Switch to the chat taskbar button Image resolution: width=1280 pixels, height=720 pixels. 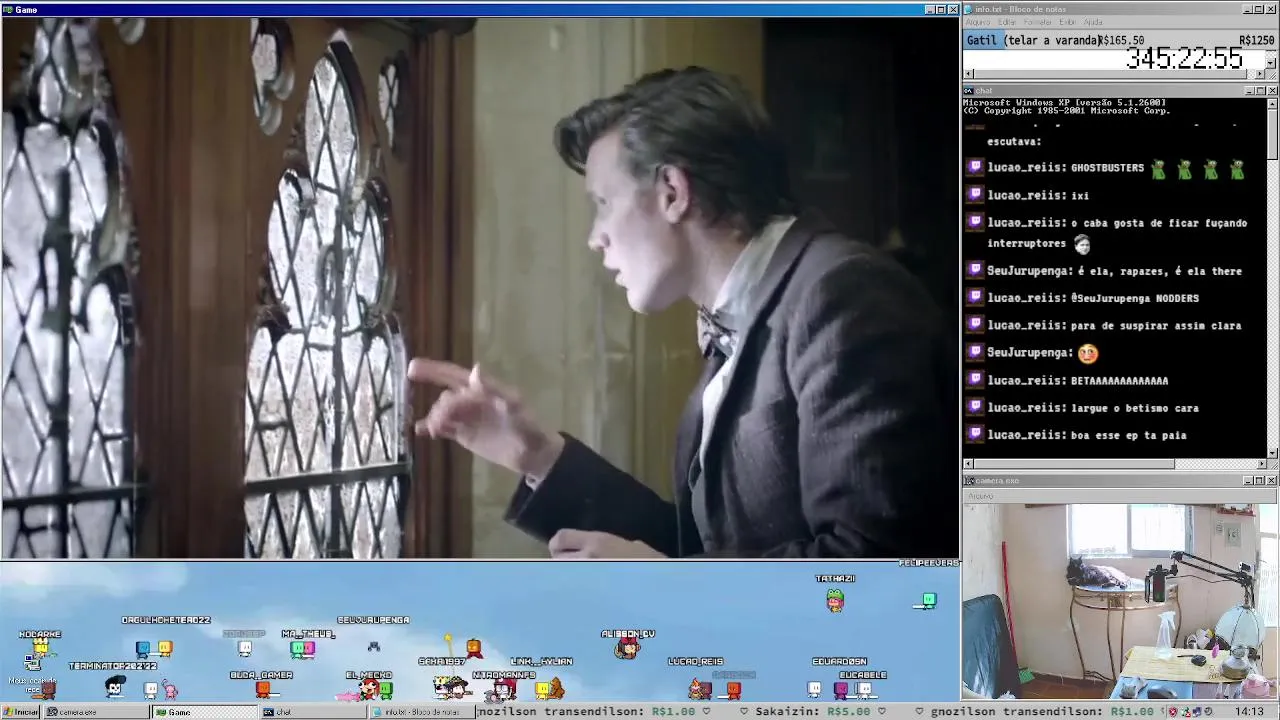(311, 712)
